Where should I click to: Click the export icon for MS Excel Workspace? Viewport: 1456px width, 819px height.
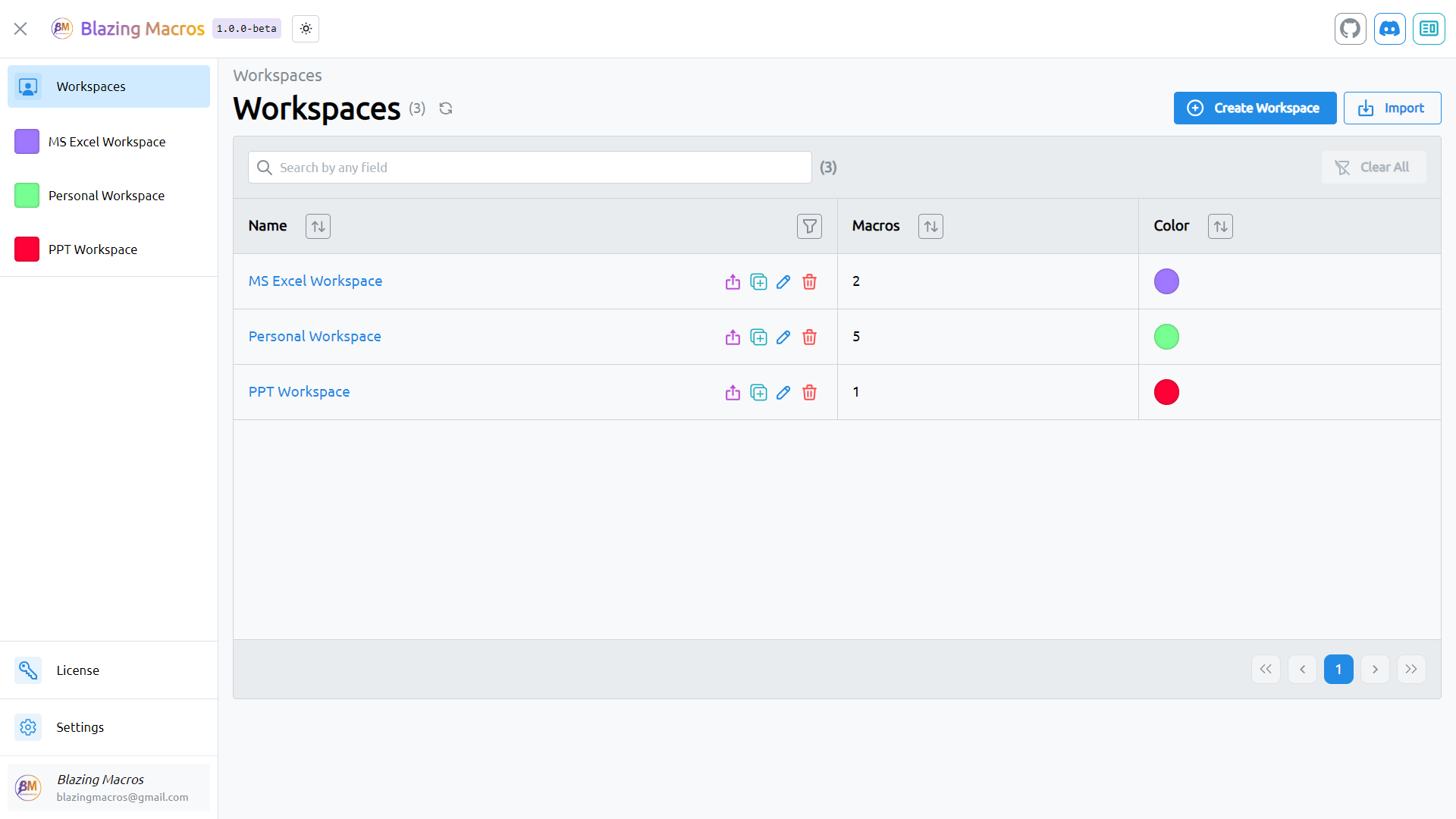733,282
